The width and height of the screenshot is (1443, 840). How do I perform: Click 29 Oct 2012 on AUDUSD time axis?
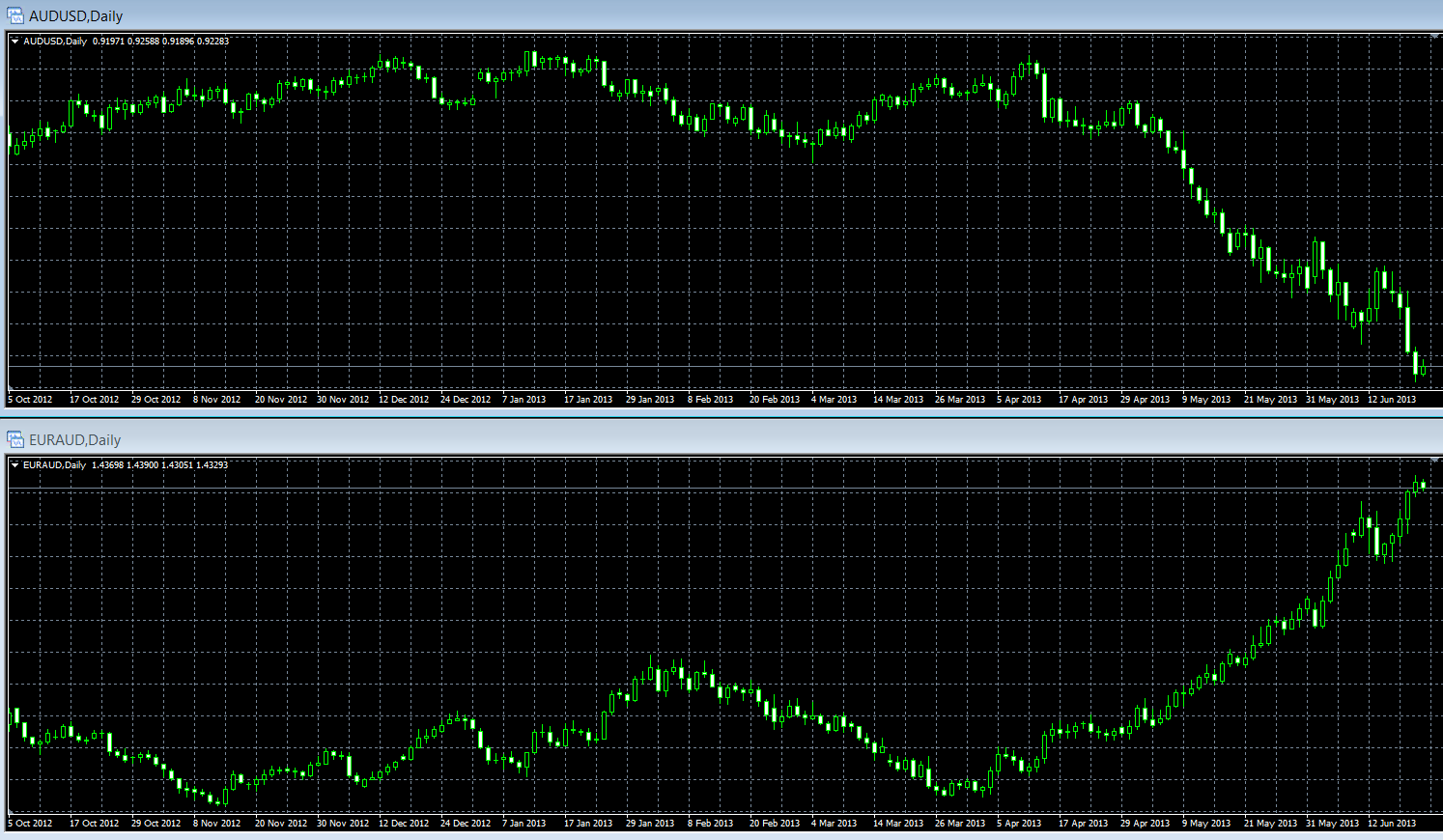click(x=156, y=400)
